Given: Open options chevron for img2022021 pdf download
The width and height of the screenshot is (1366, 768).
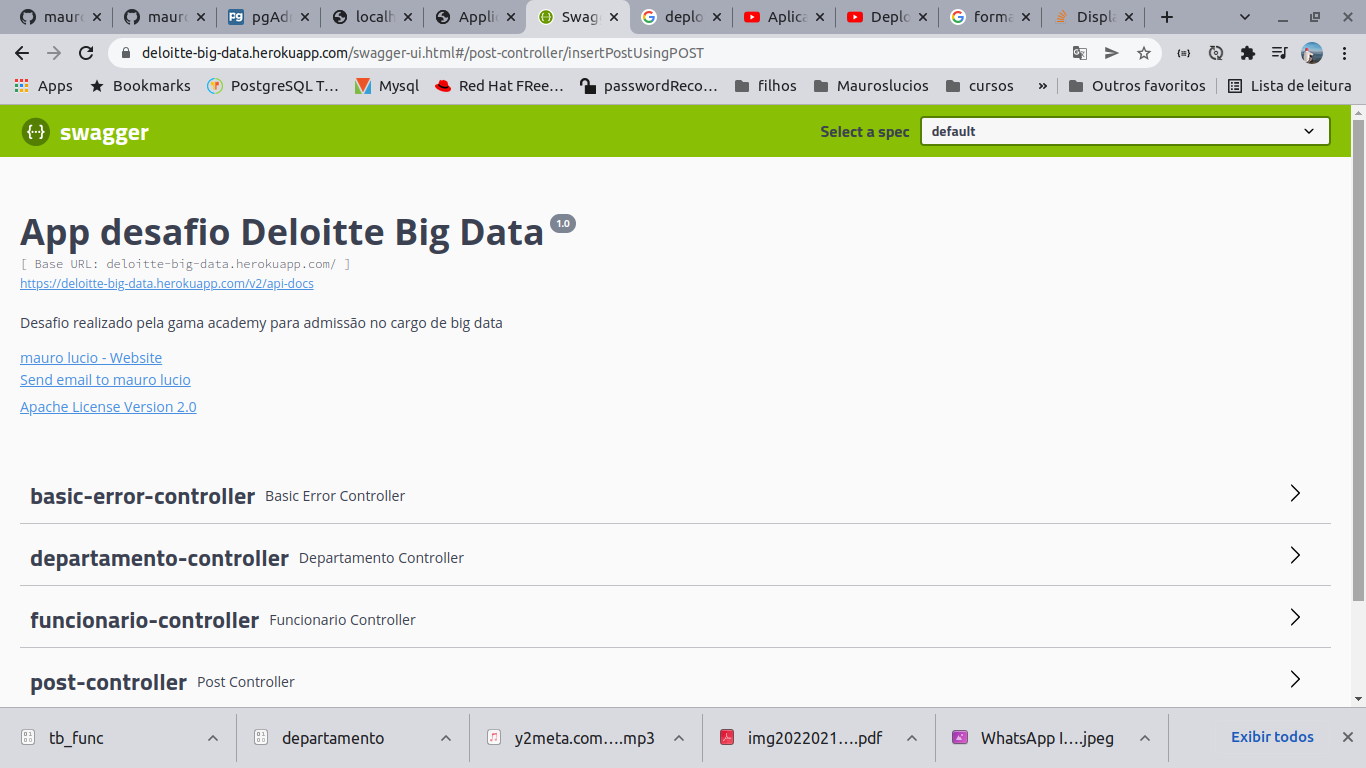Looking at the screenshot, I should coord(911,738).
